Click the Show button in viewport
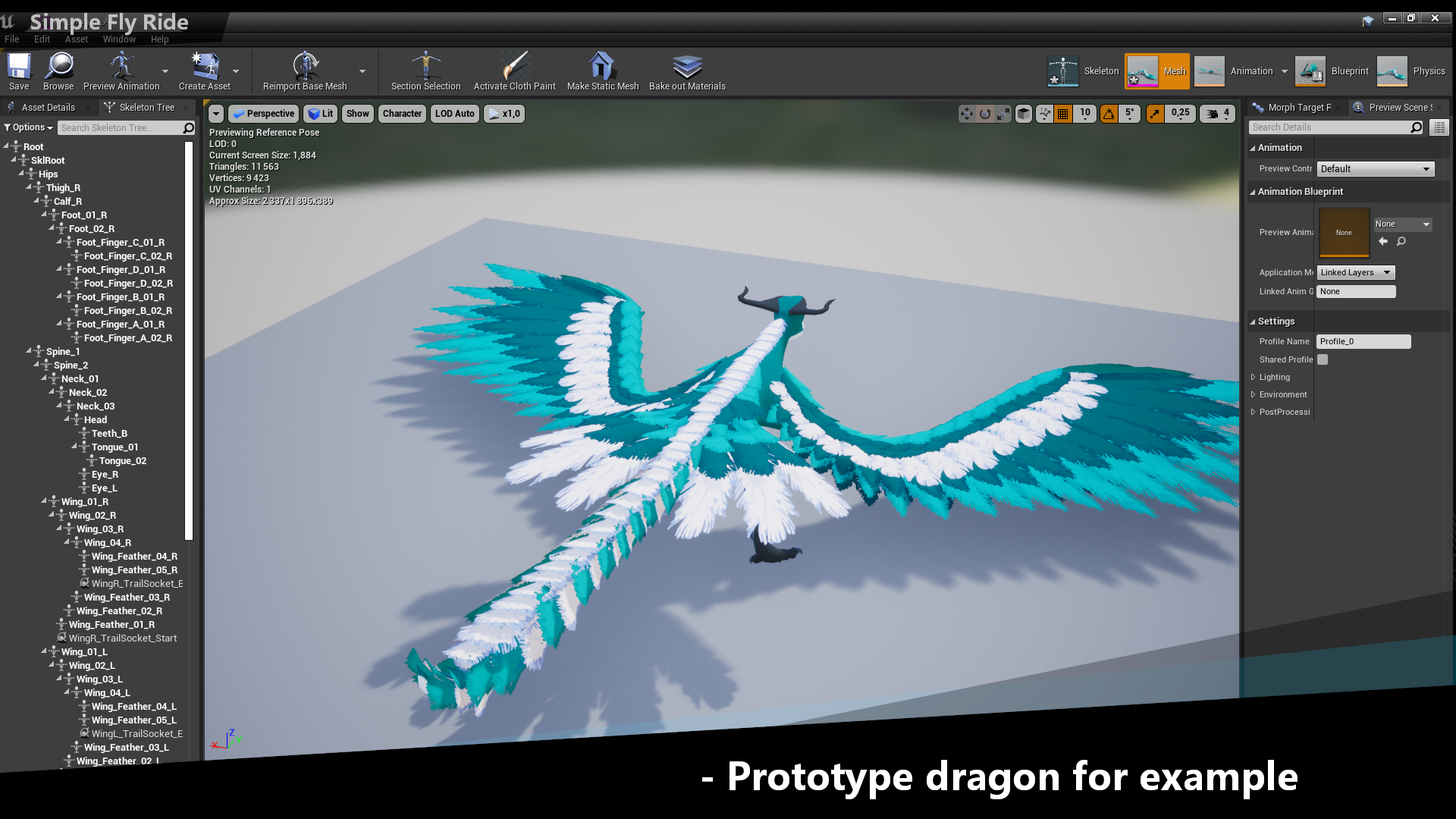Screen dimensions: 1456x819 point(357,113)
